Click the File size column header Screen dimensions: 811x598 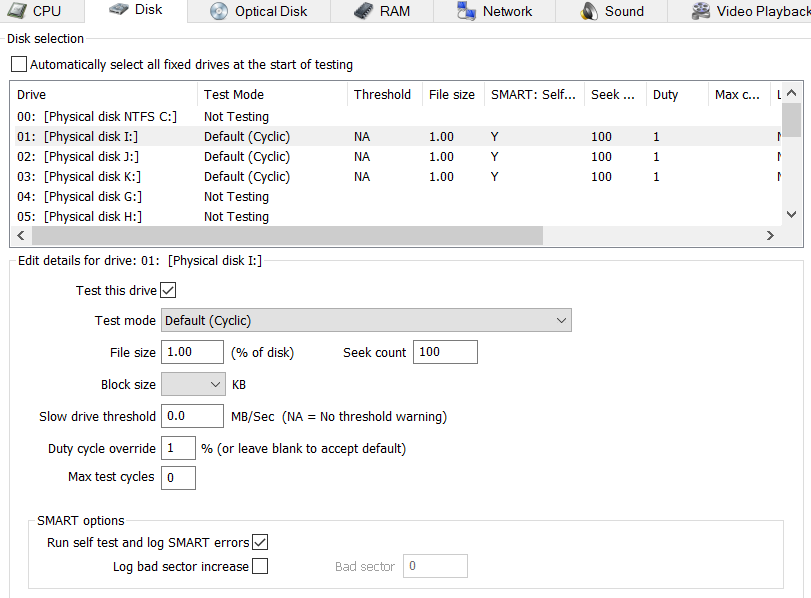click(x=453, y=95)
